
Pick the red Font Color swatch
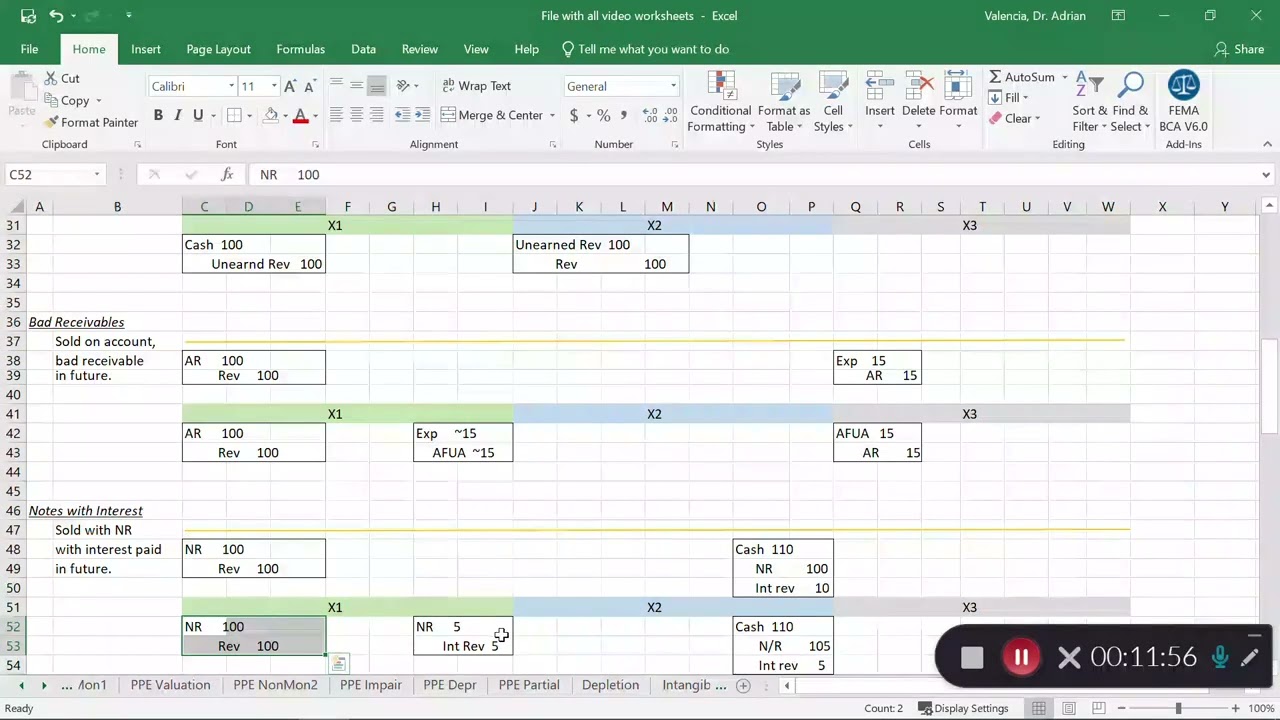pos(300,115)
